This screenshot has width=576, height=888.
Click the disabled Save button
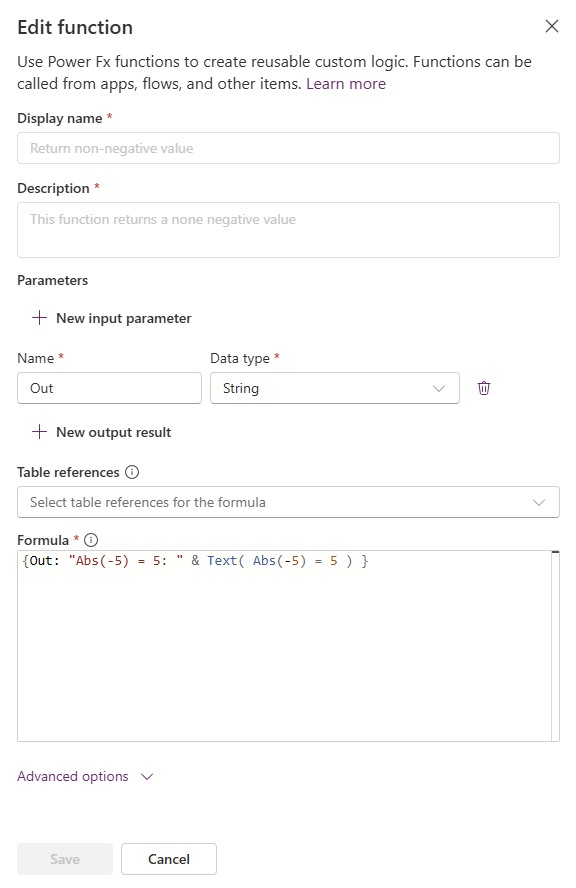pyautogui.click(x=64, y=858)
